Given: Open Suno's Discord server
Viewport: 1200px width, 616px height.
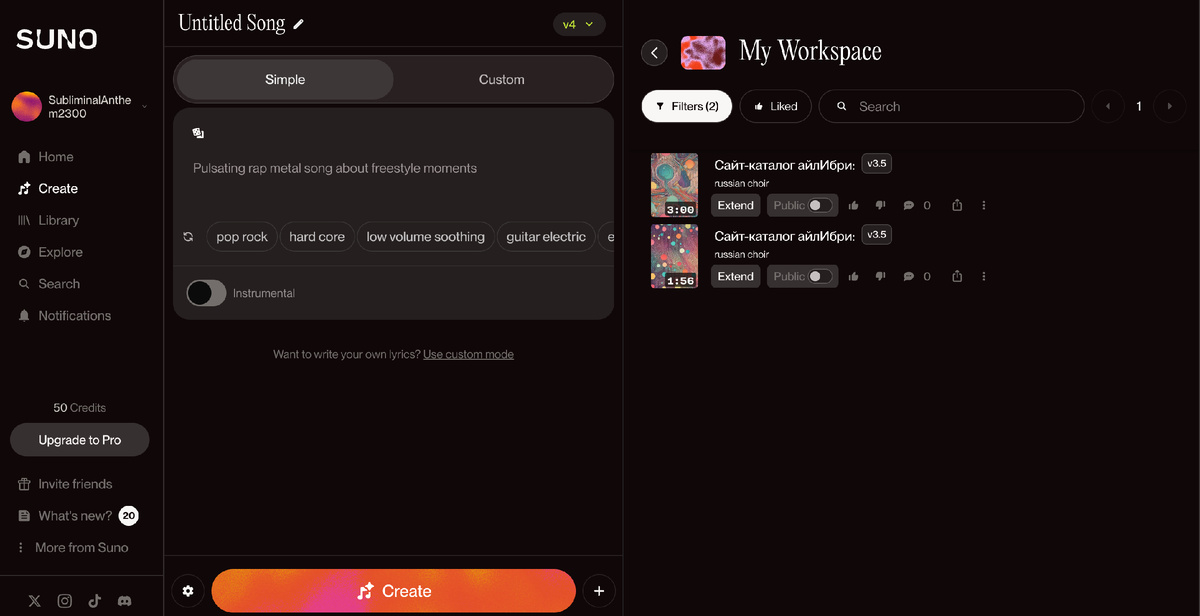Looking at the screenshot, I should pyautogui.click(x=125, y=601).
